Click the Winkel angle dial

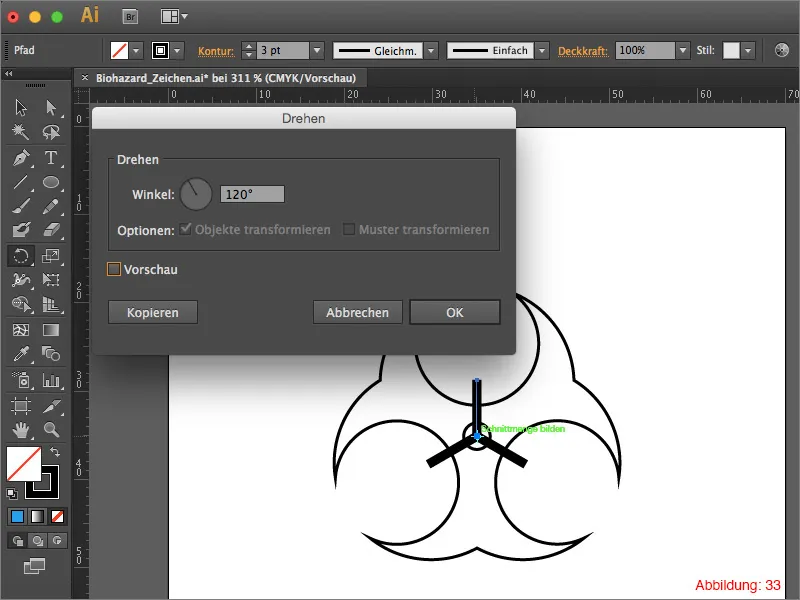[x=195, y=194]
